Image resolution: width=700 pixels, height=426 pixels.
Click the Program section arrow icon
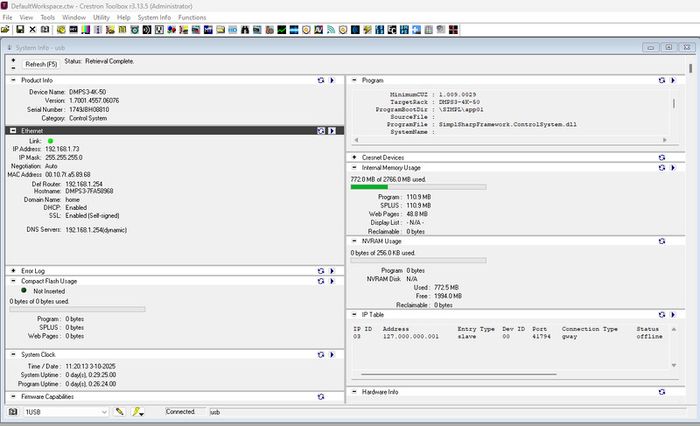(x=673, y=80)
